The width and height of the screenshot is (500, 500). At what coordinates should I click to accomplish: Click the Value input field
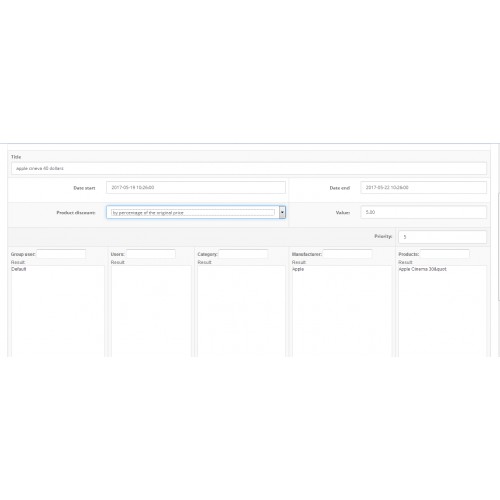[x=423, y=212]
